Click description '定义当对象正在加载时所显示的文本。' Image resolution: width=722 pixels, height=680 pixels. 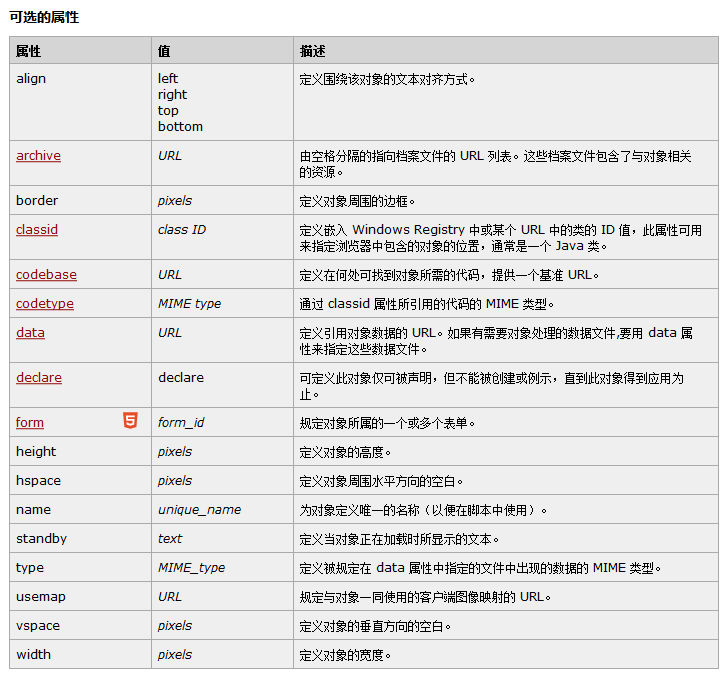[399, 539]
